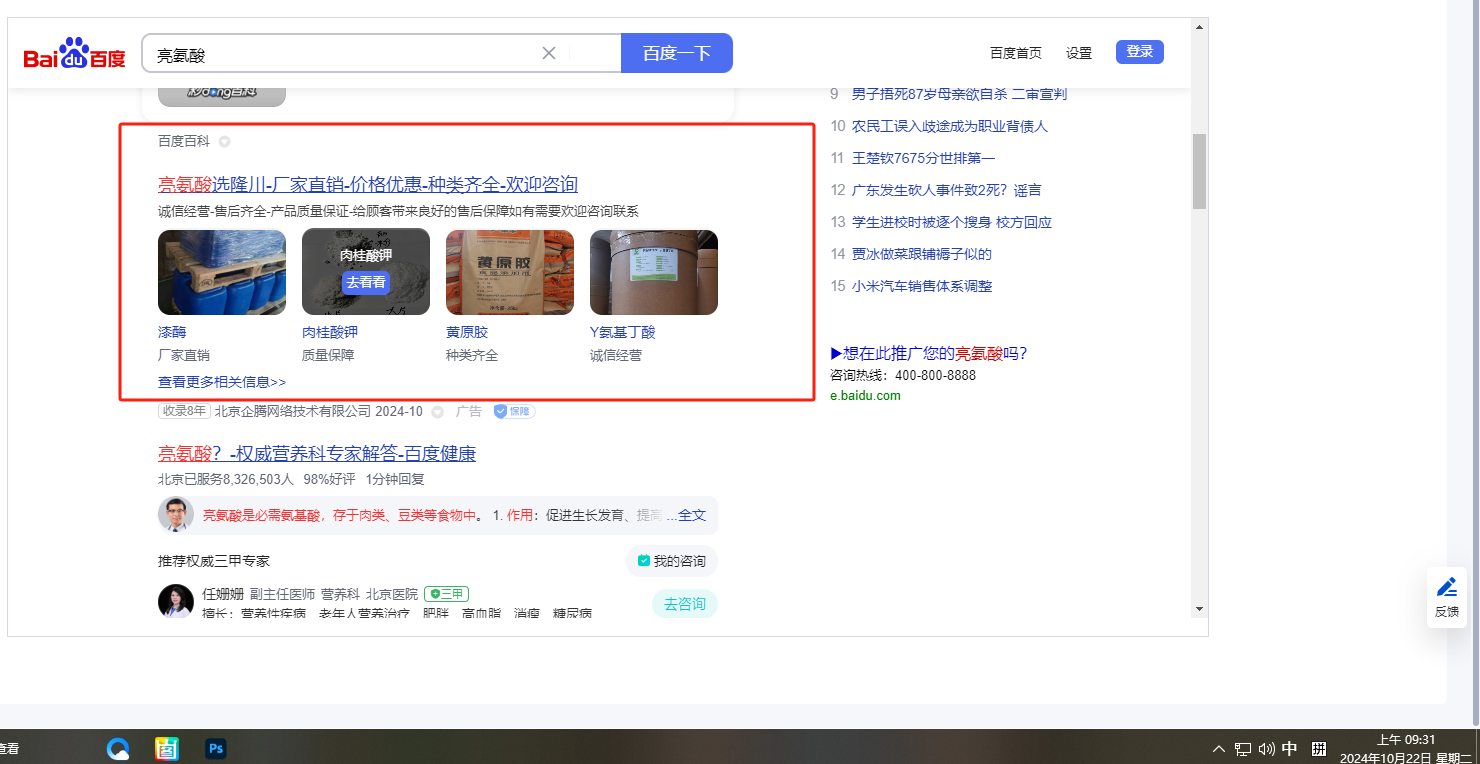Click the 收录8年 badge
Viewport: 1480px width, 764px height.
(x=184, y=411)
